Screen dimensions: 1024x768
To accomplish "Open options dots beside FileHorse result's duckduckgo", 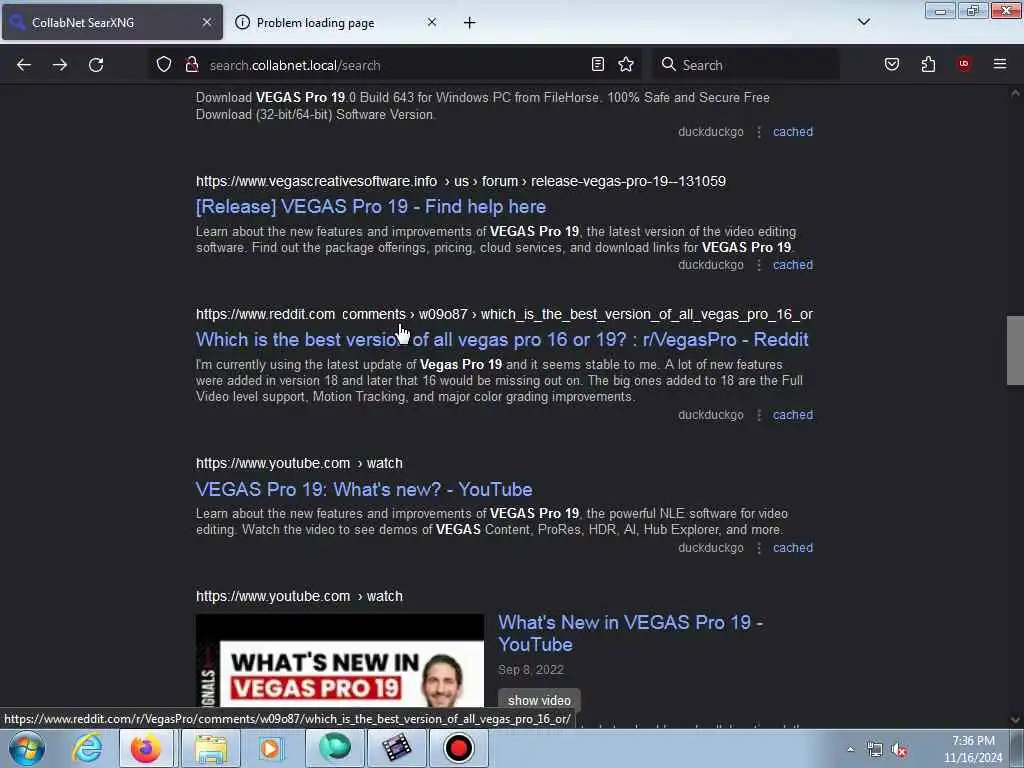I will click(759, 132).
